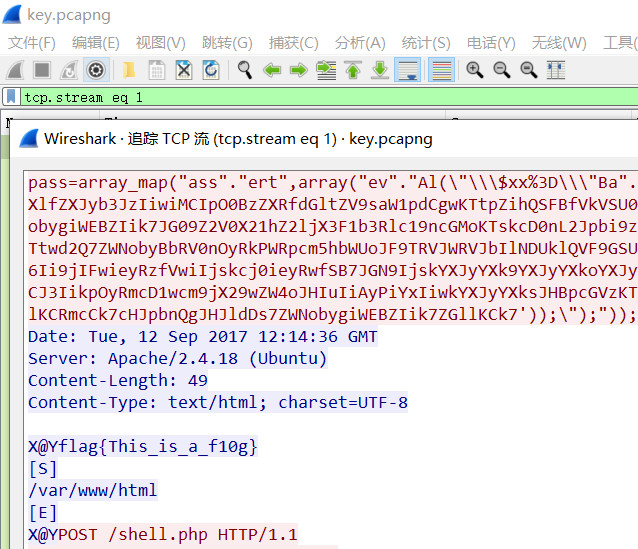Open the 电话(Y) menu
The width and height of the screenshot is (638, 549).
click(491, 43)
